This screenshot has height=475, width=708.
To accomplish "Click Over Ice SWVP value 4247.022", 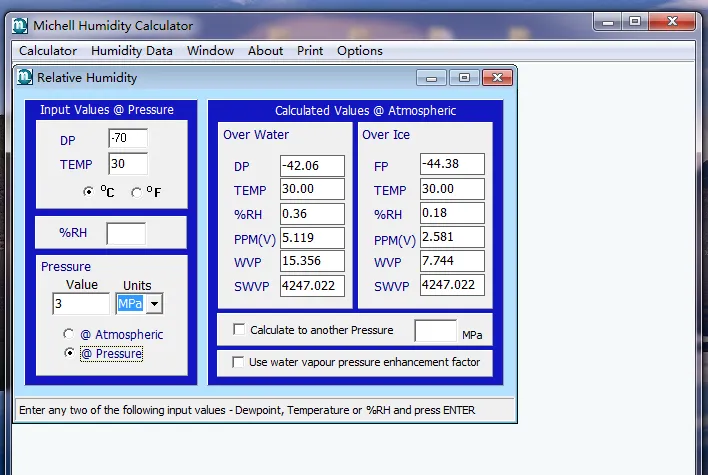I will coord(452,285).
